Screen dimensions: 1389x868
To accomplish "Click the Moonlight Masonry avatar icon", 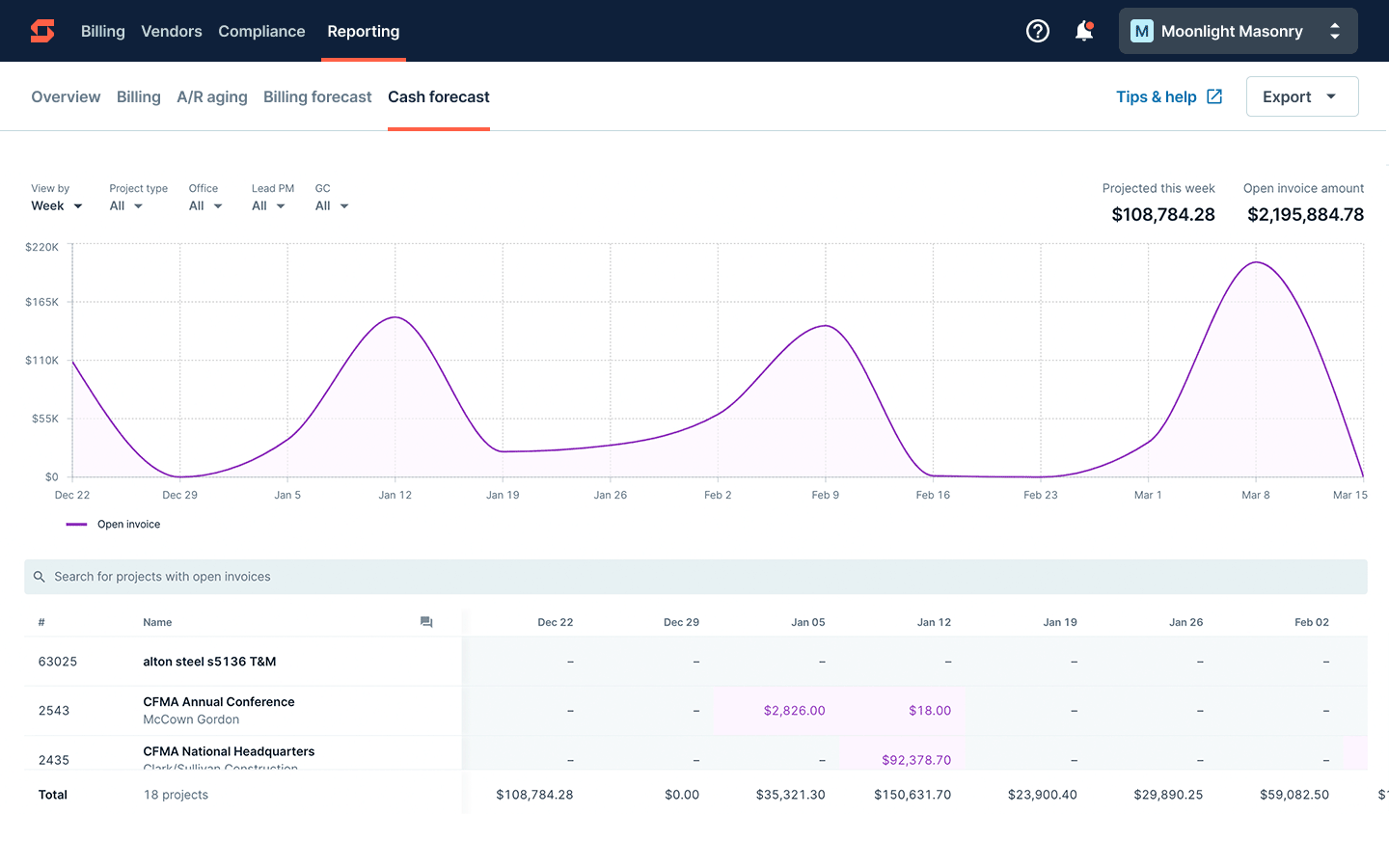I will point(1141,31).
